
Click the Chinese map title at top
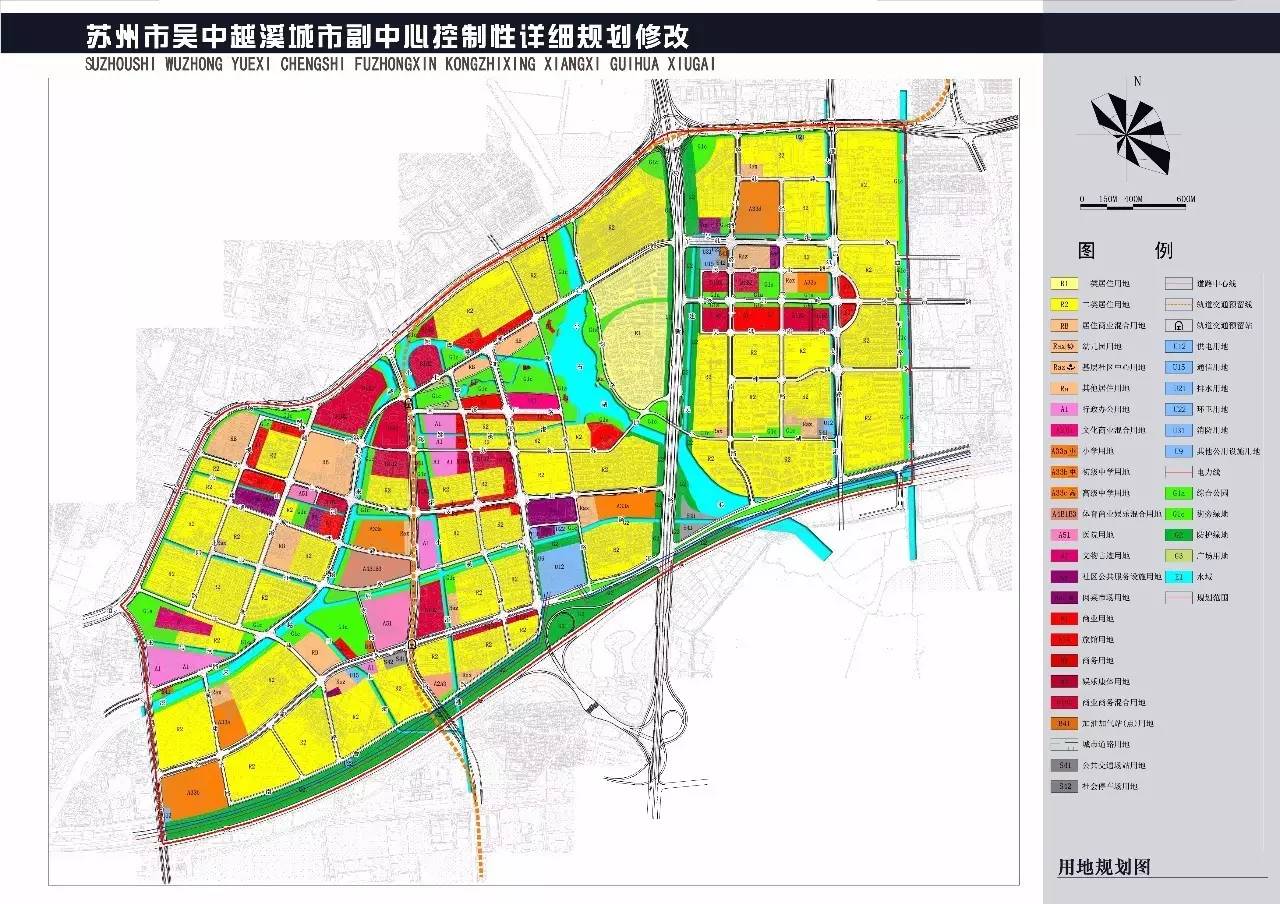tap(388, 35)
